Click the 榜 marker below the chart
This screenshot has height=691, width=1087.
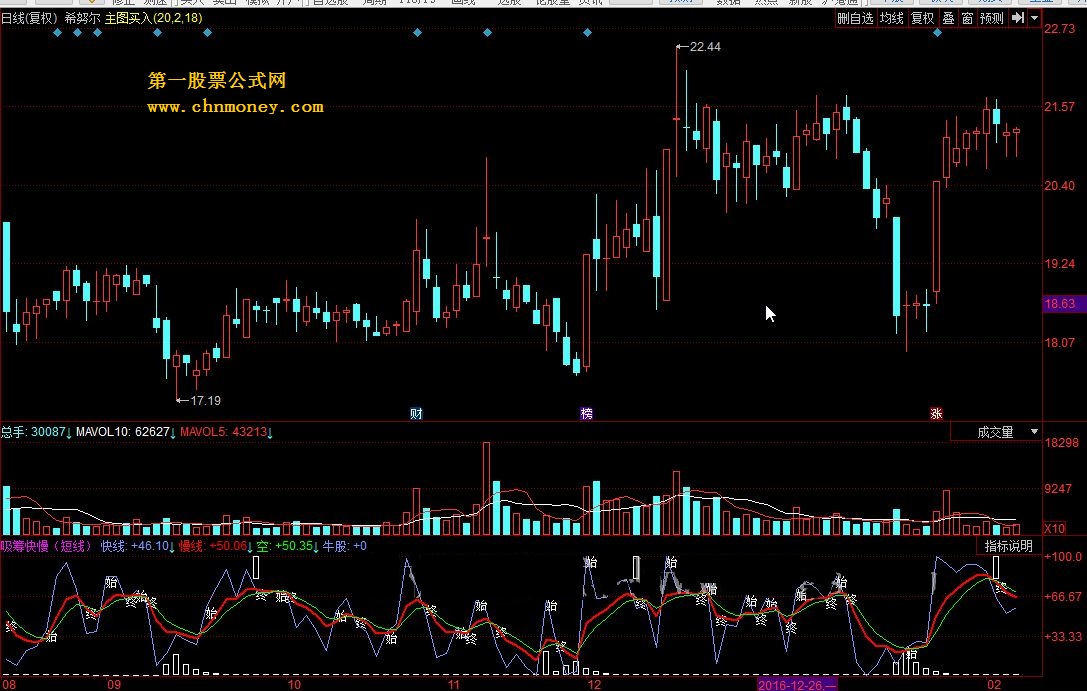point(586,414)
